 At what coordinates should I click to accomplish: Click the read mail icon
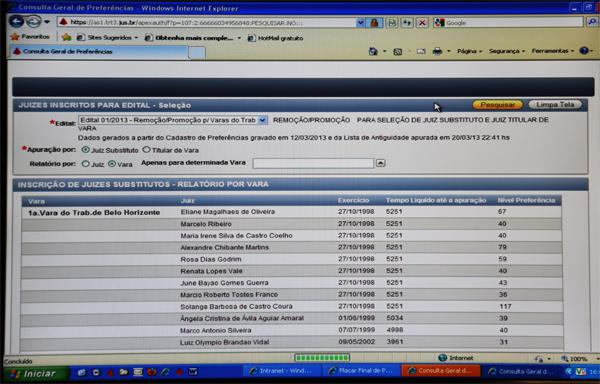[421, 51]
